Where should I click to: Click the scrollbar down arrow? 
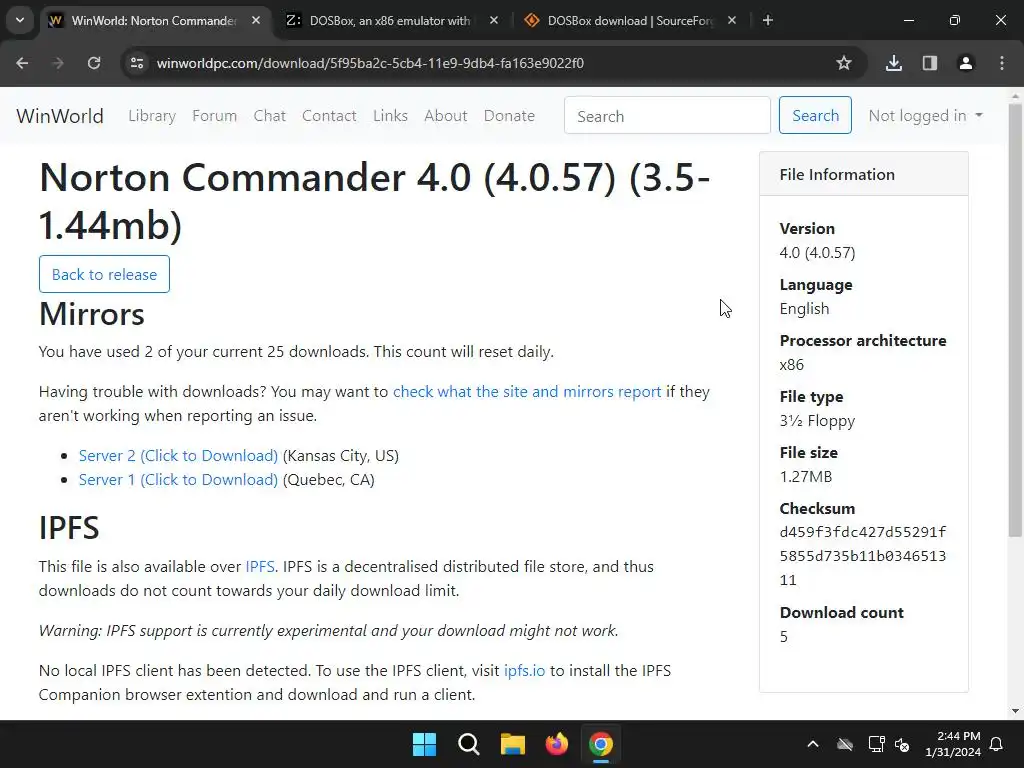tap(1015, 711)
